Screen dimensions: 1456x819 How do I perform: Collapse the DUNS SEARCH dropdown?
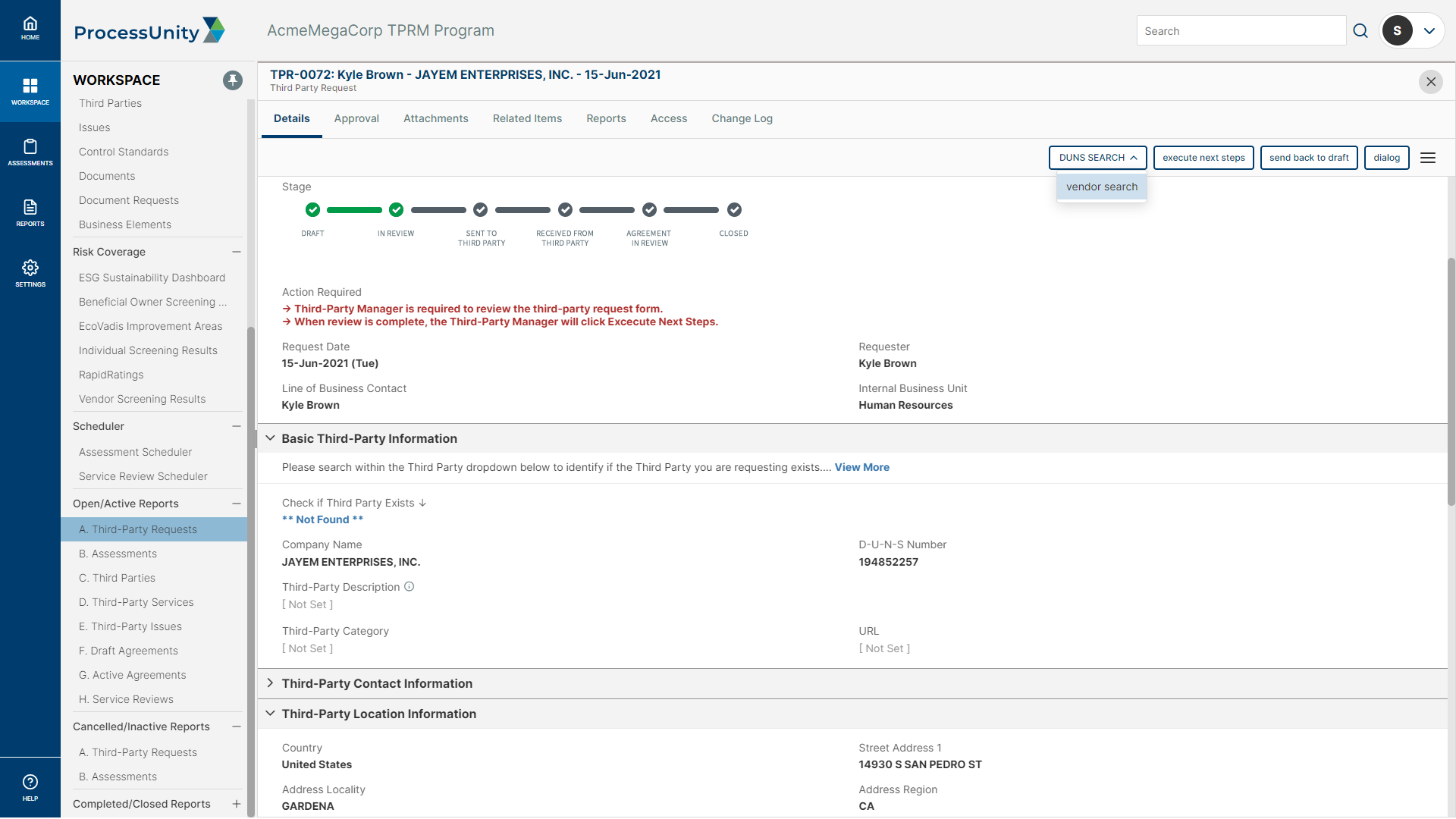pos(1097,158)
